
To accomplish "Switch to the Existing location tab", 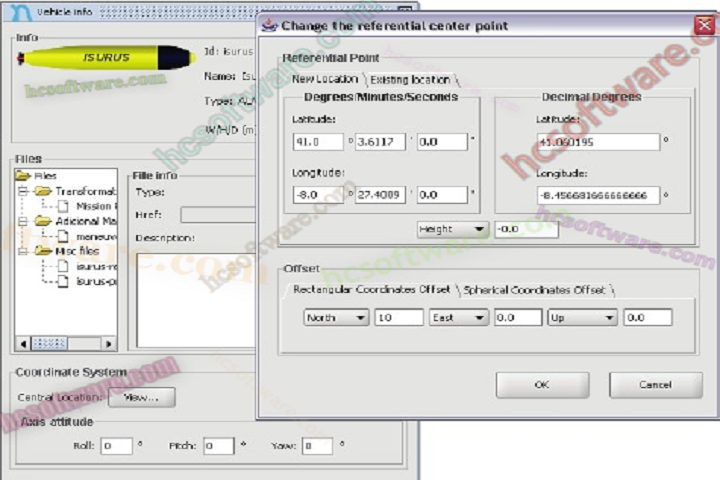I will [410, 79].
